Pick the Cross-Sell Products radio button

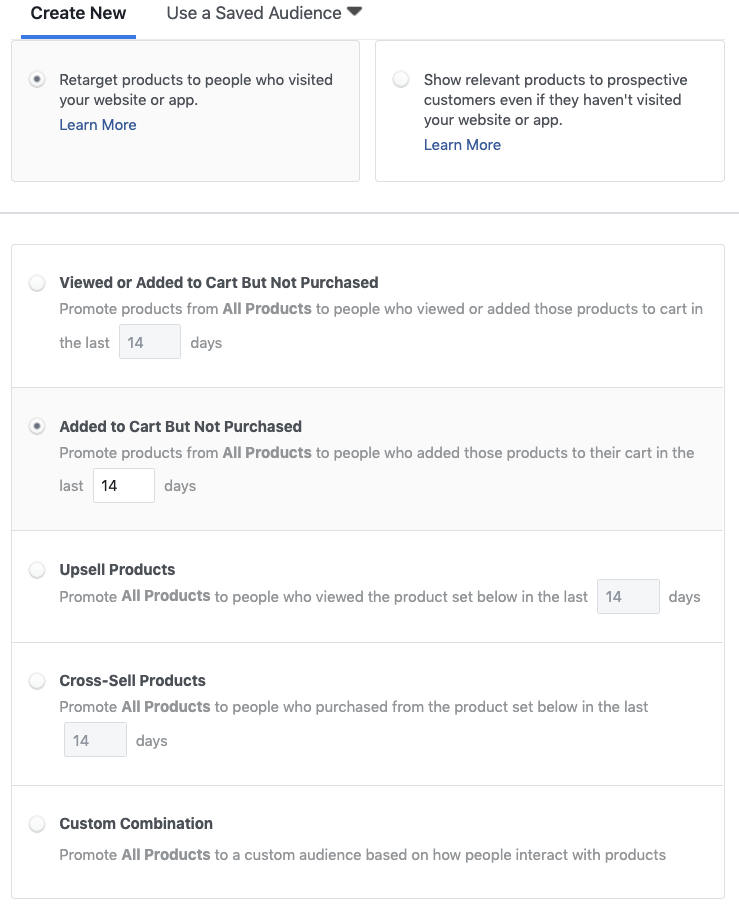click(37, 681)
